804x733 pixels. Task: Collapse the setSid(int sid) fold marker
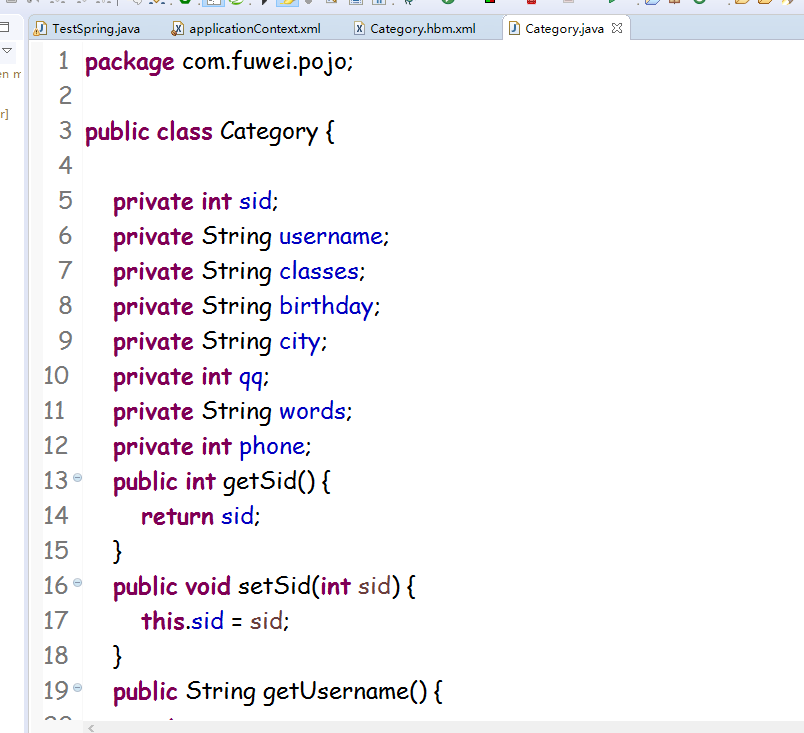pyautogui.click(x=77, y=583)
